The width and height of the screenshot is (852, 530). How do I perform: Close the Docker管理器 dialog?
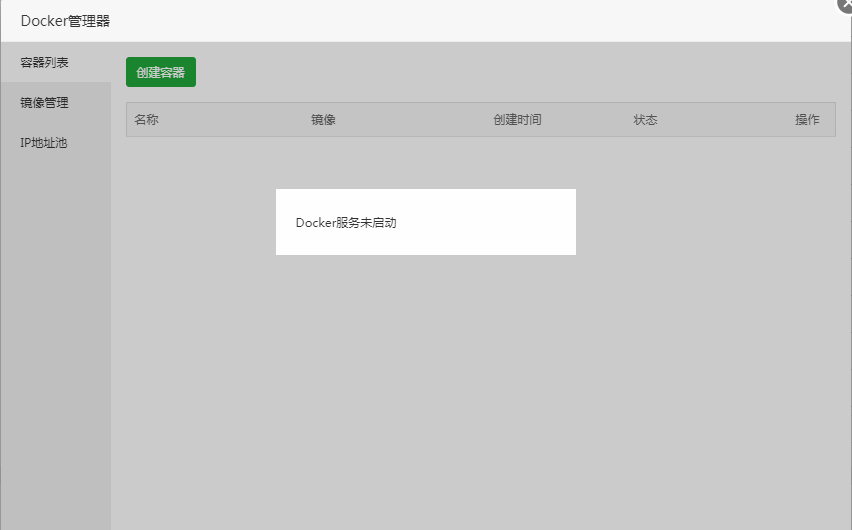[846, 4]
